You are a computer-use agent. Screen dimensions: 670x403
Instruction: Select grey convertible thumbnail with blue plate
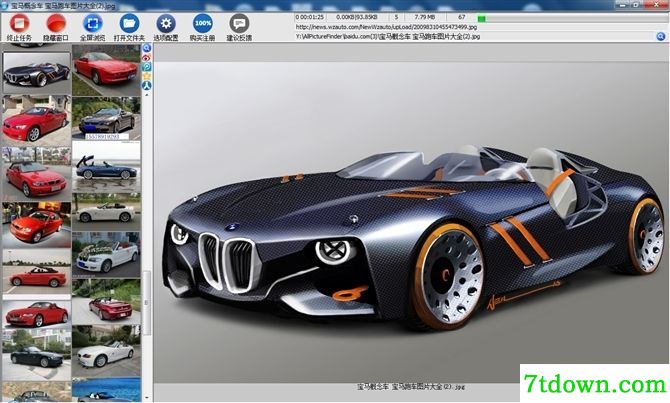coord(106,118)
